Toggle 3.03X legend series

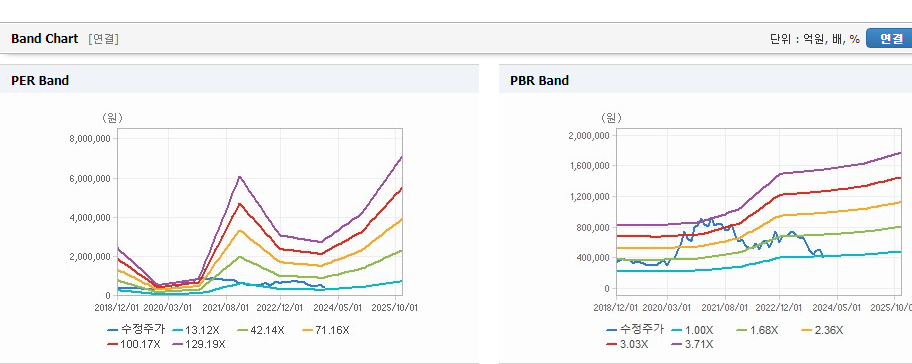pos(628,344)
